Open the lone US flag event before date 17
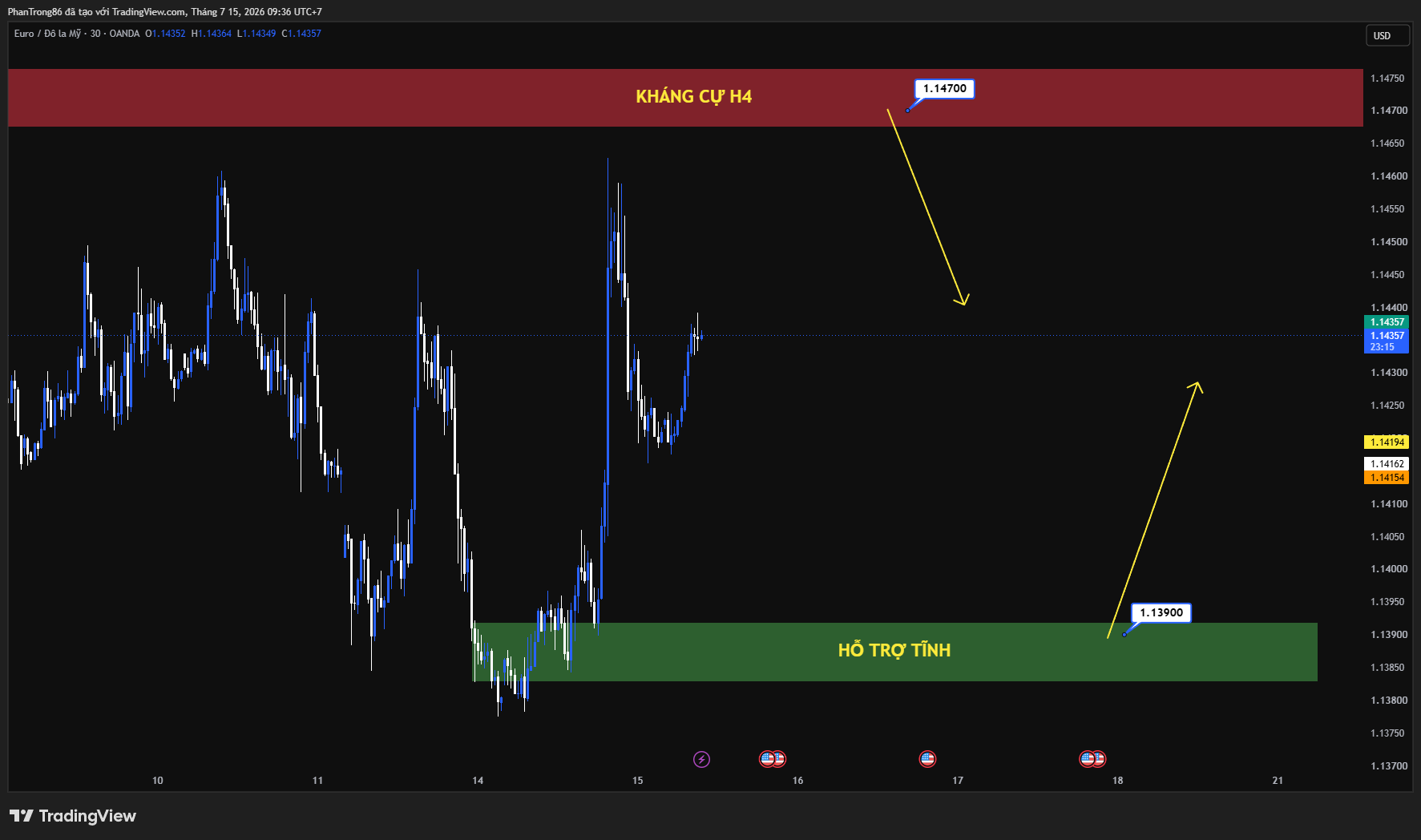Image resolution: width=1421 pixels, height=840 pixels. pos(927,758)
